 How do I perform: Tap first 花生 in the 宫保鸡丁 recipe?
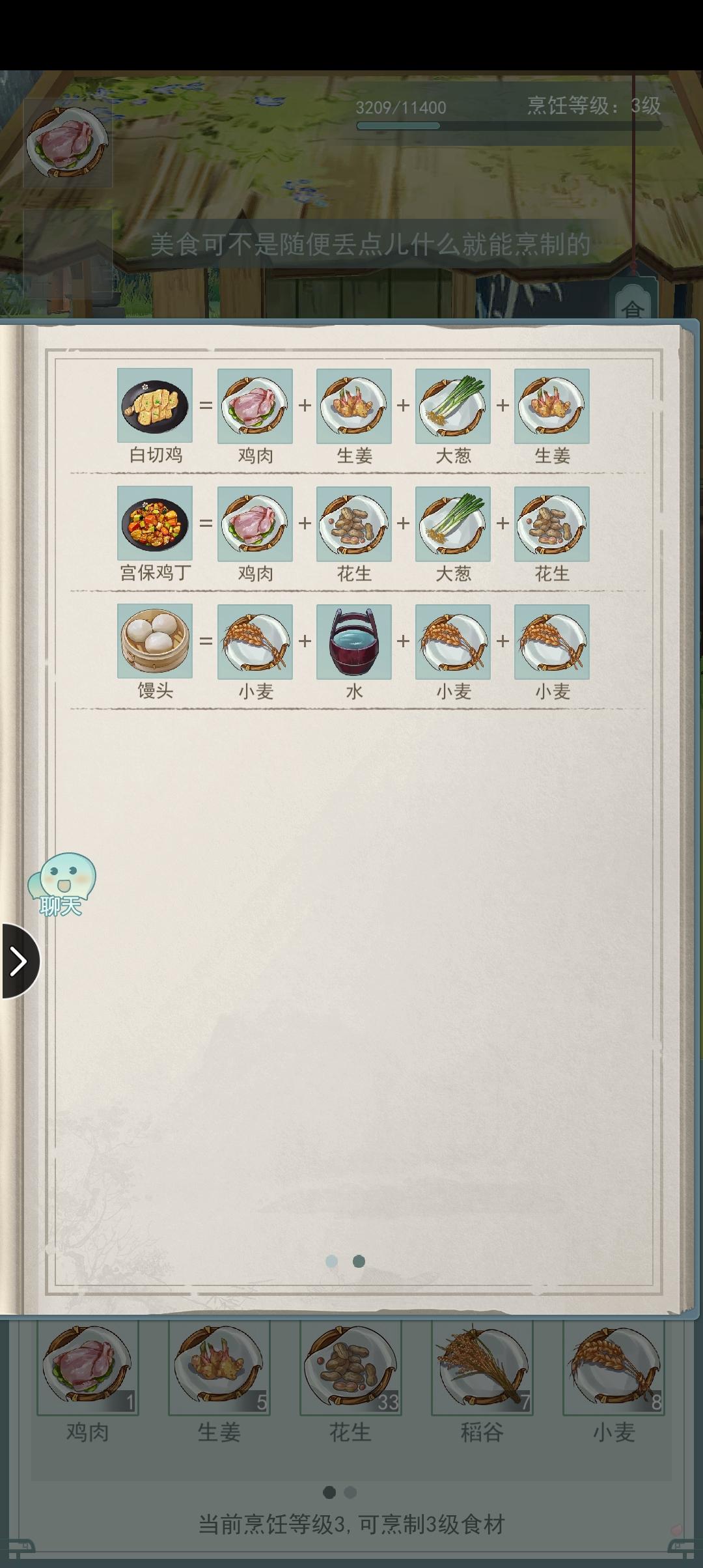[x=354, y=524]
